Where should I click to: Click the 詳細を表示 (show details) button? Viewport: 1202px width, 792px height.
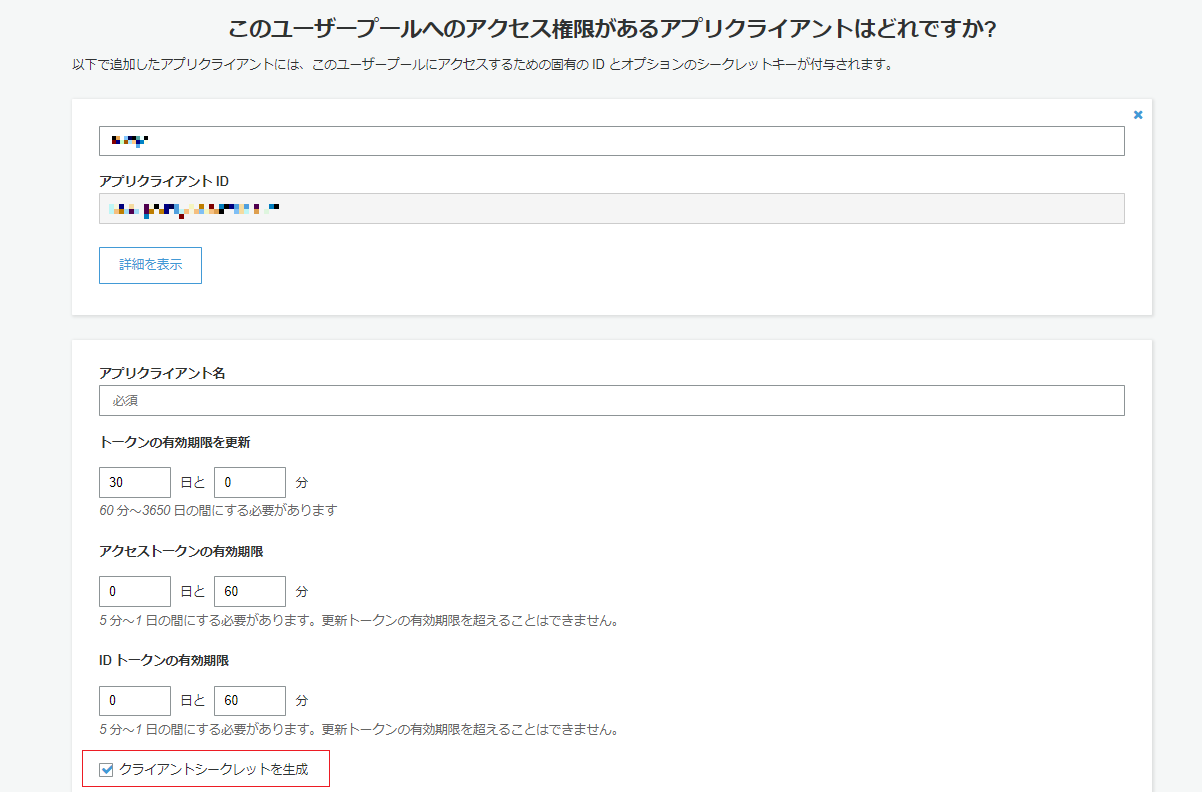pos(149,264)
